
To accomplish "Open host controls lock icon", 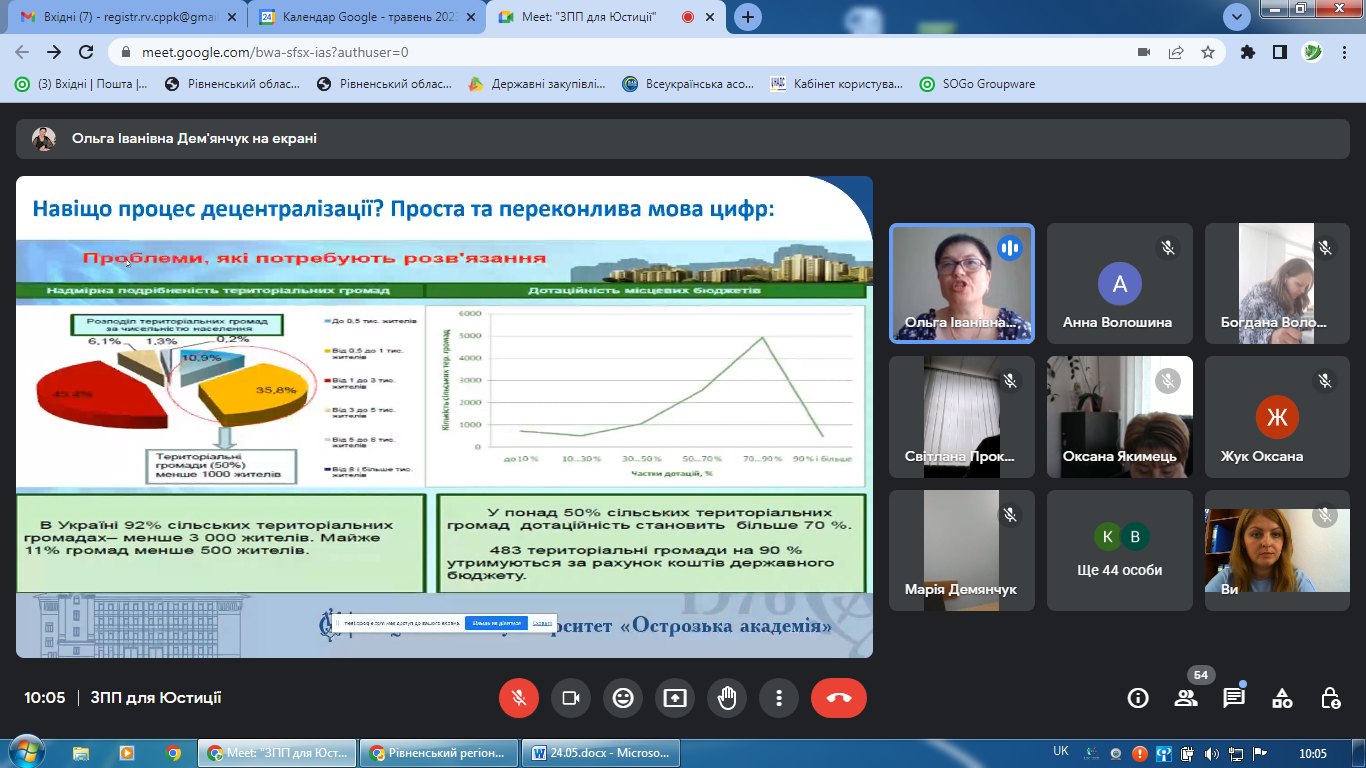I will [x=1330, y=698].
